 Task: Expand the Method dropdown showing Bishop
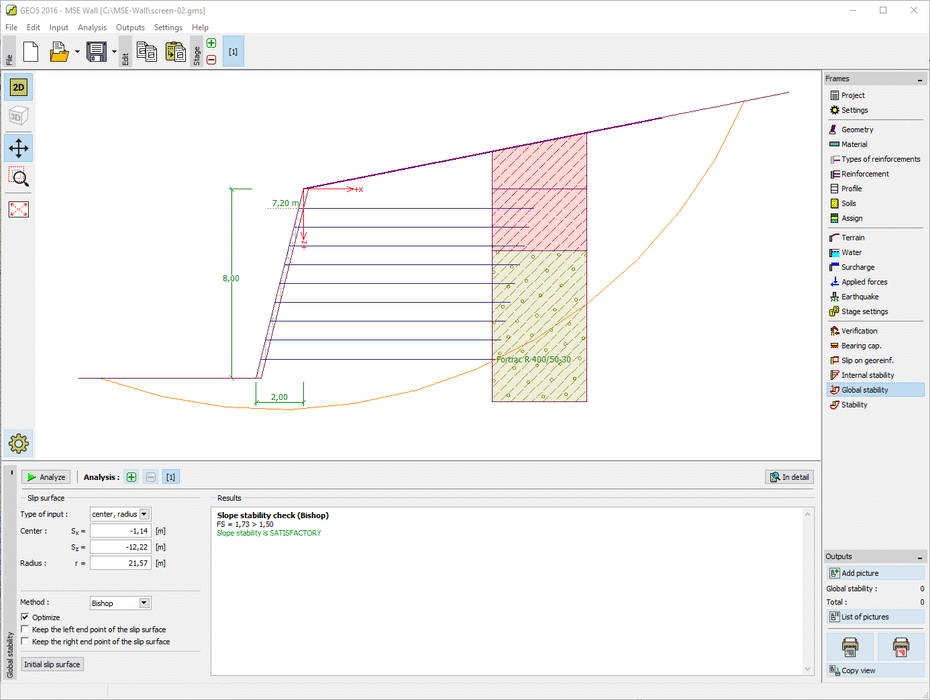(144, 603)
